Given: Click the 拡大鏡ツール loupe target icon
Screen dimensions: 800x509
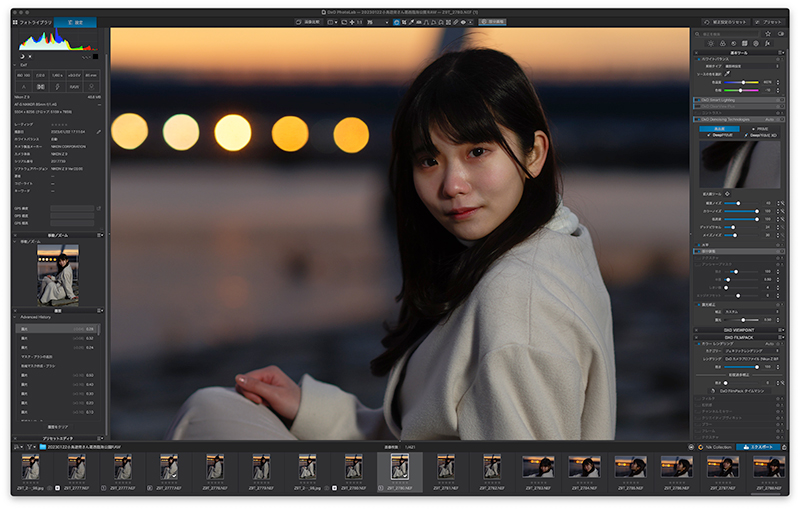Looking at the screenshot, I should [x=728, y=194].
